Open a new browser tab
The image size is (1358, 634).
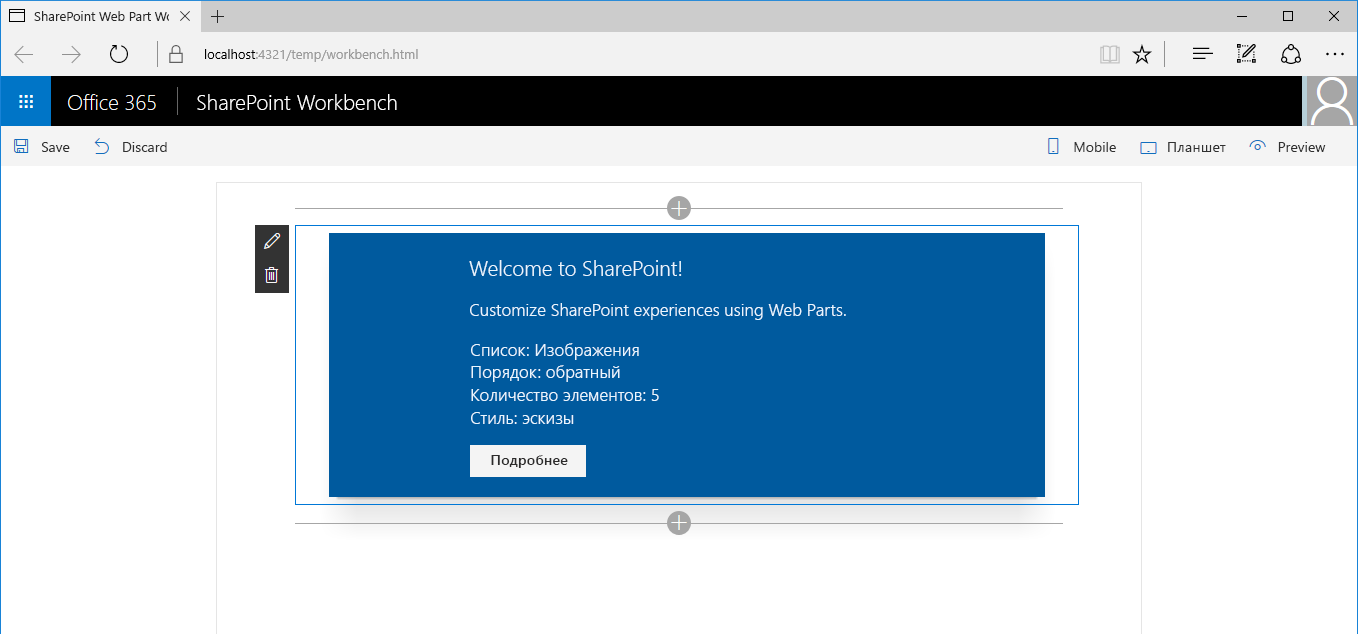point(218,16)
